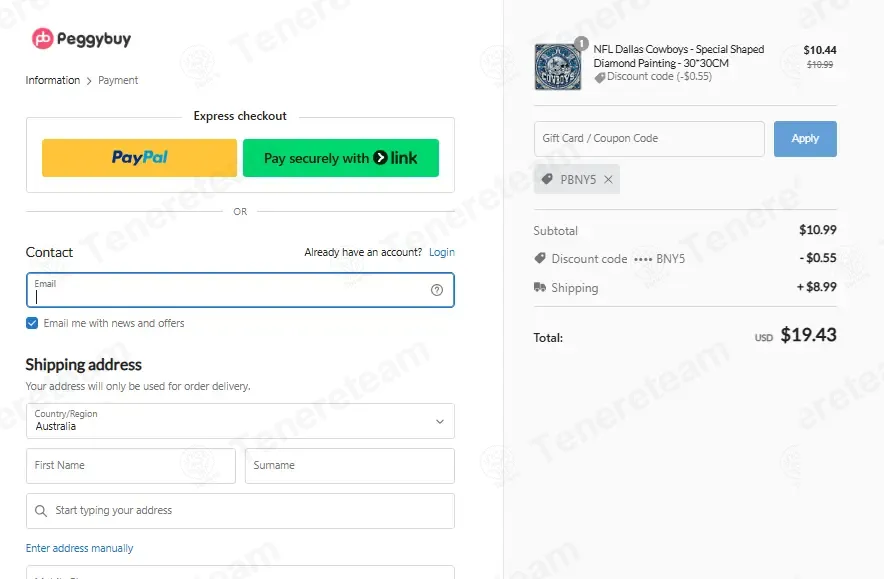Image resolution: width=884 pixels, height=579 pixels.
Task: Open the Dallas Cowboys product thumbnail
Action: (x=558, y=67)
